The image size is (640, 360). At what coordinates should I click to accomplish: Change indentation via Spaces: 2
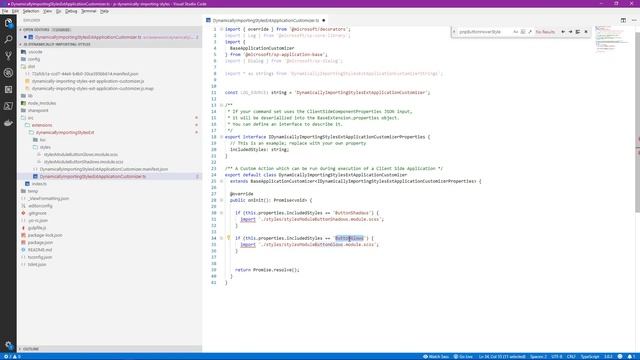538,356
